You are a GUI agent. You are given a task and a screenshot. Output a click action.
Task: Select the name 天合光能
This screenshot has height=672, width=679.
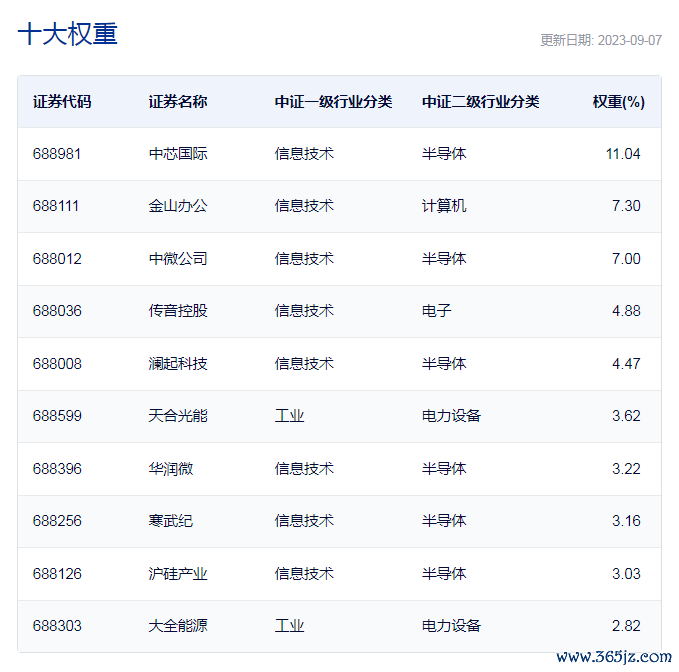coord(178,416)
